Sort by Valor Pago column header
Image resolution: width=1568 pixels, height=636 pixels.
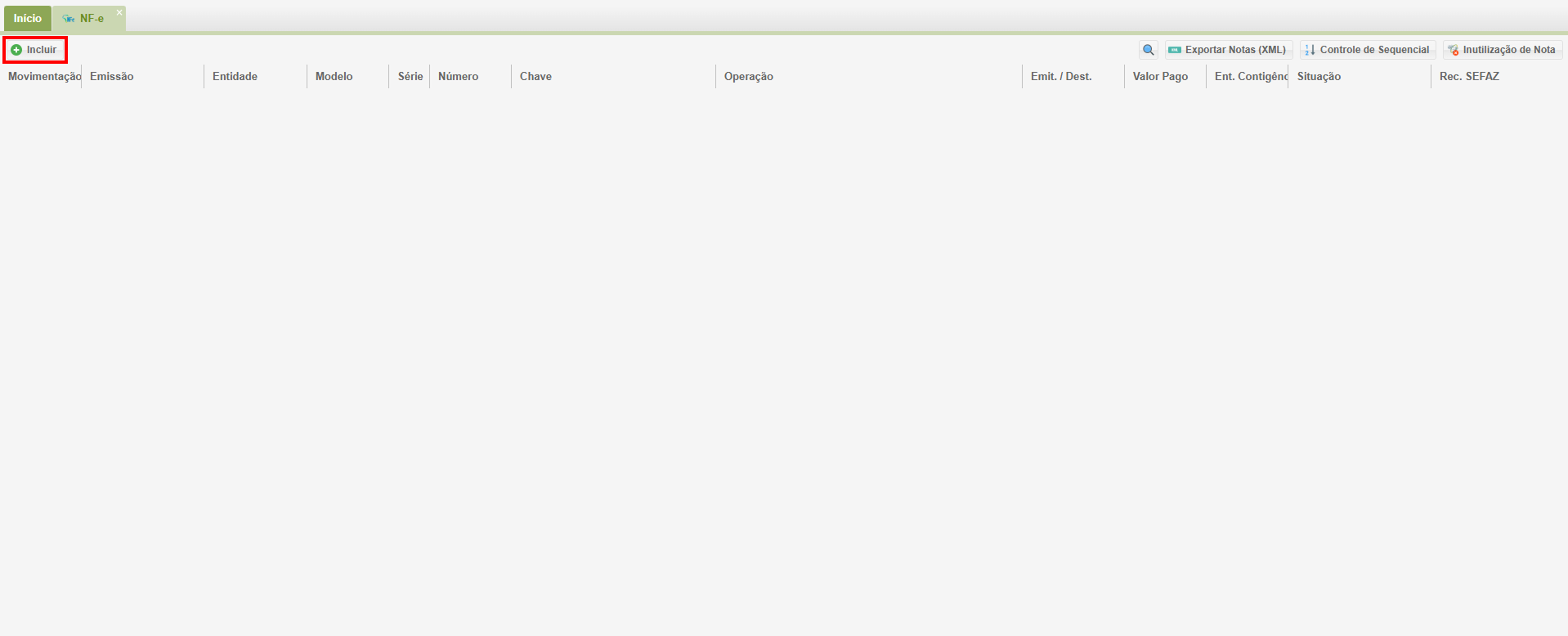pos(1160,76)
